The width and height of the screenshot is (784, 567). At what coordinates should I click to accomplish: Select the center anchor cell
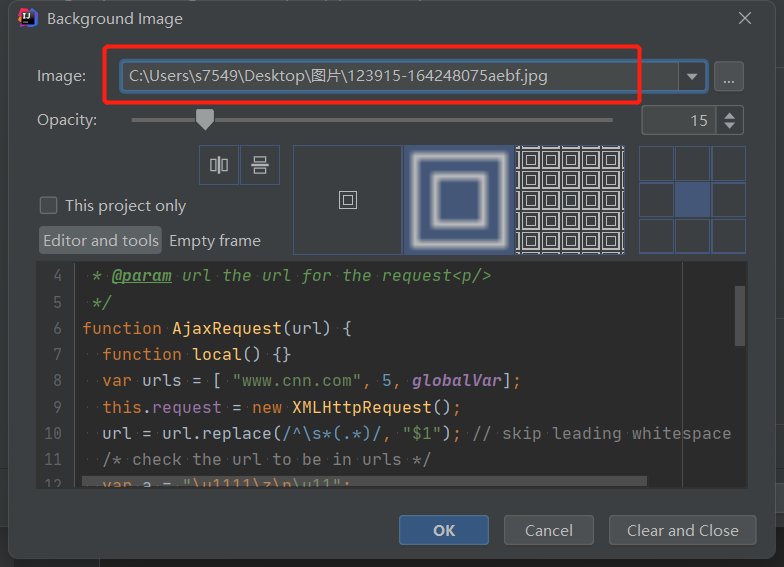pos(692,200)
